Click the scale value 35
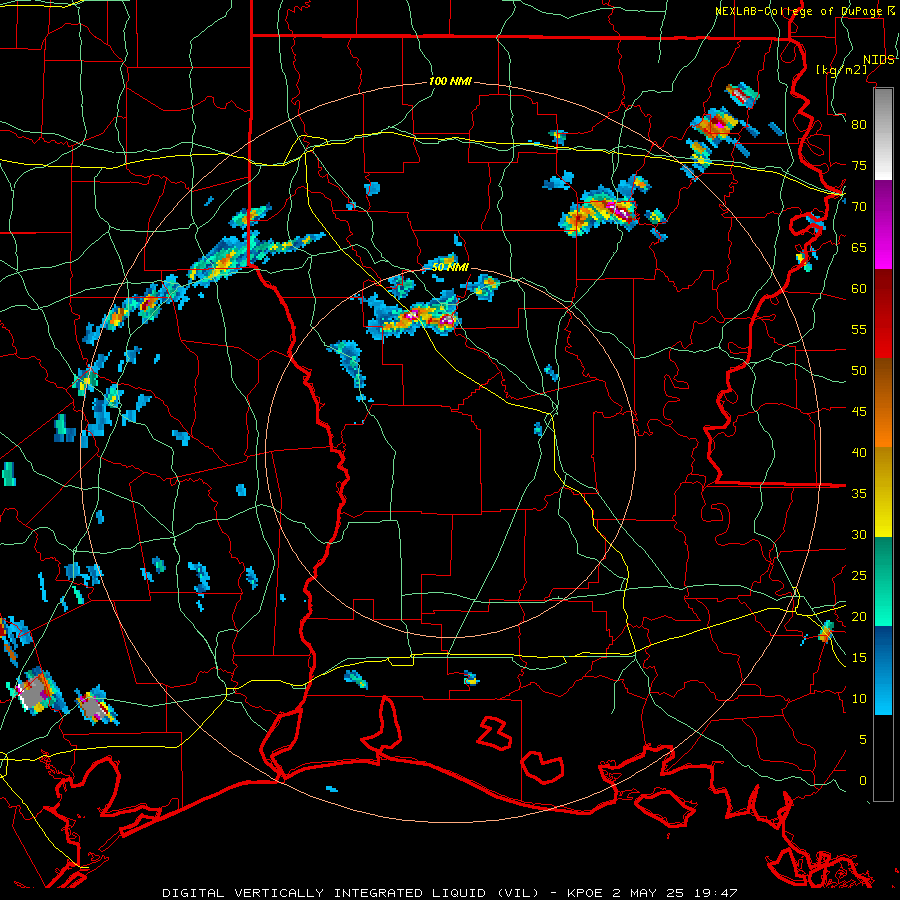The width and height of the screenshot is (900, 900). click(859, 494)
